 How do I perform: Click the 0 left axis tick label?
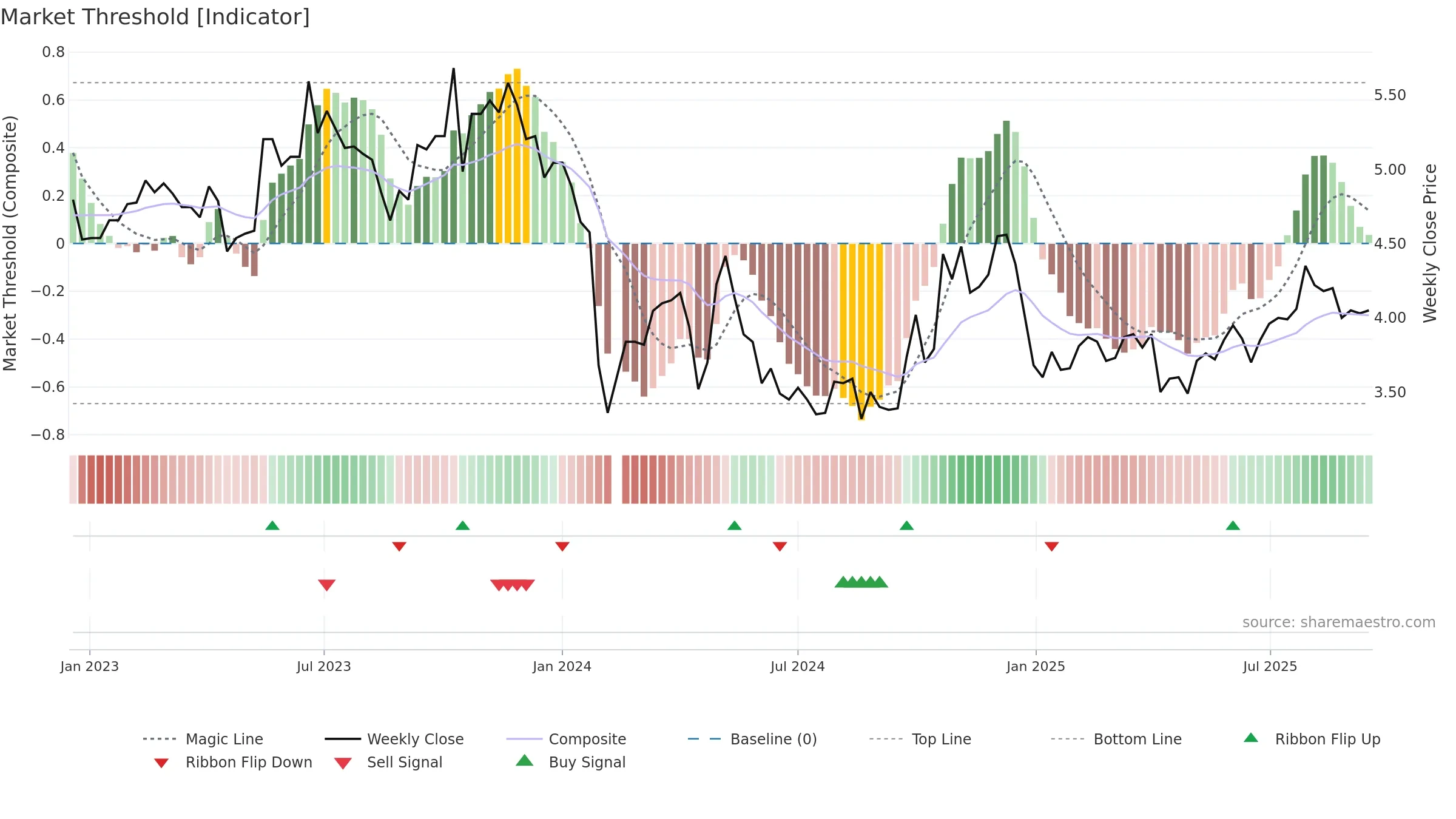coord(60,244)
